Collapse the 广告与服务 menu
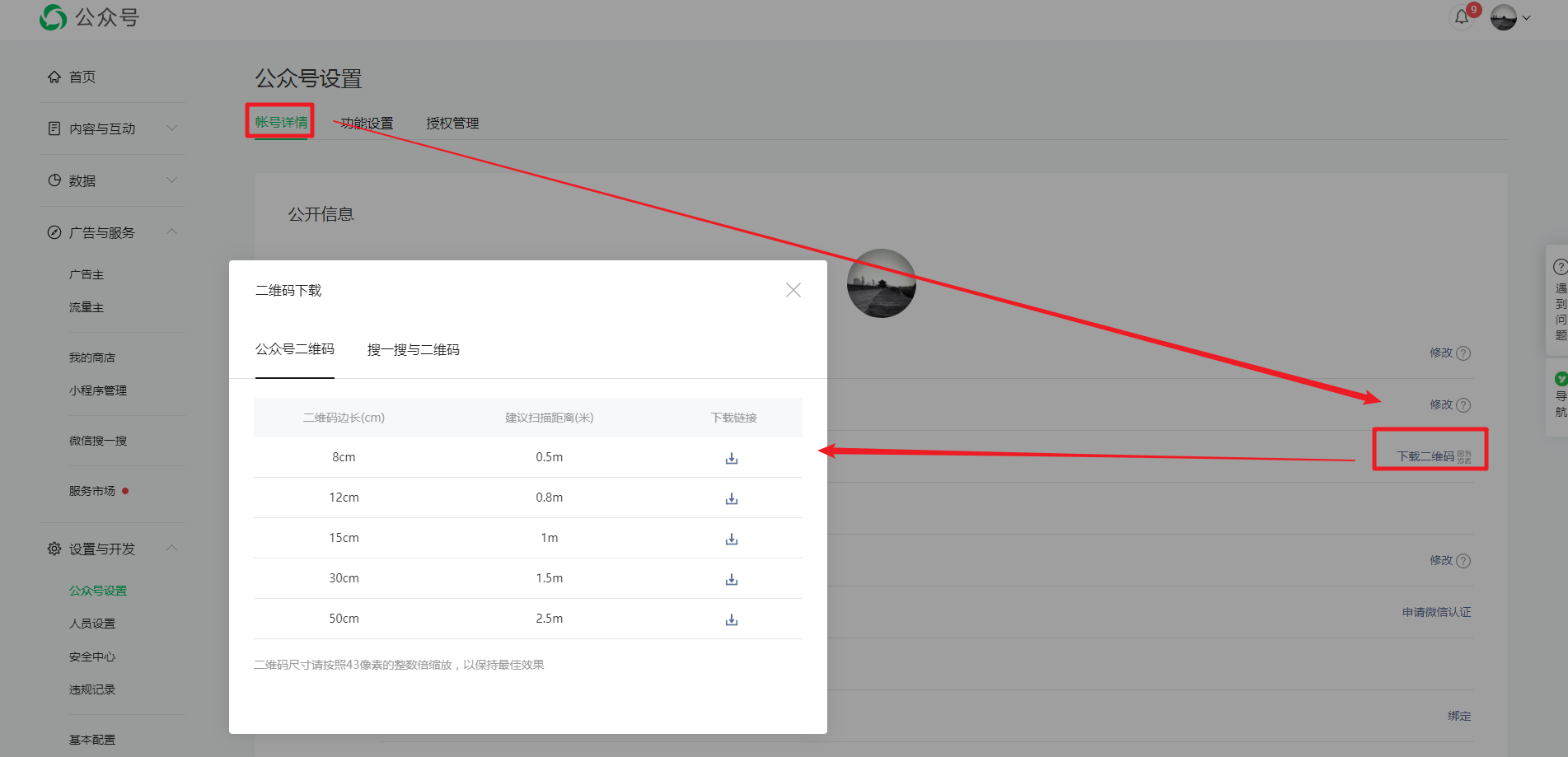The width and height of the screenshot is (1568, 757). pos(111,232)
